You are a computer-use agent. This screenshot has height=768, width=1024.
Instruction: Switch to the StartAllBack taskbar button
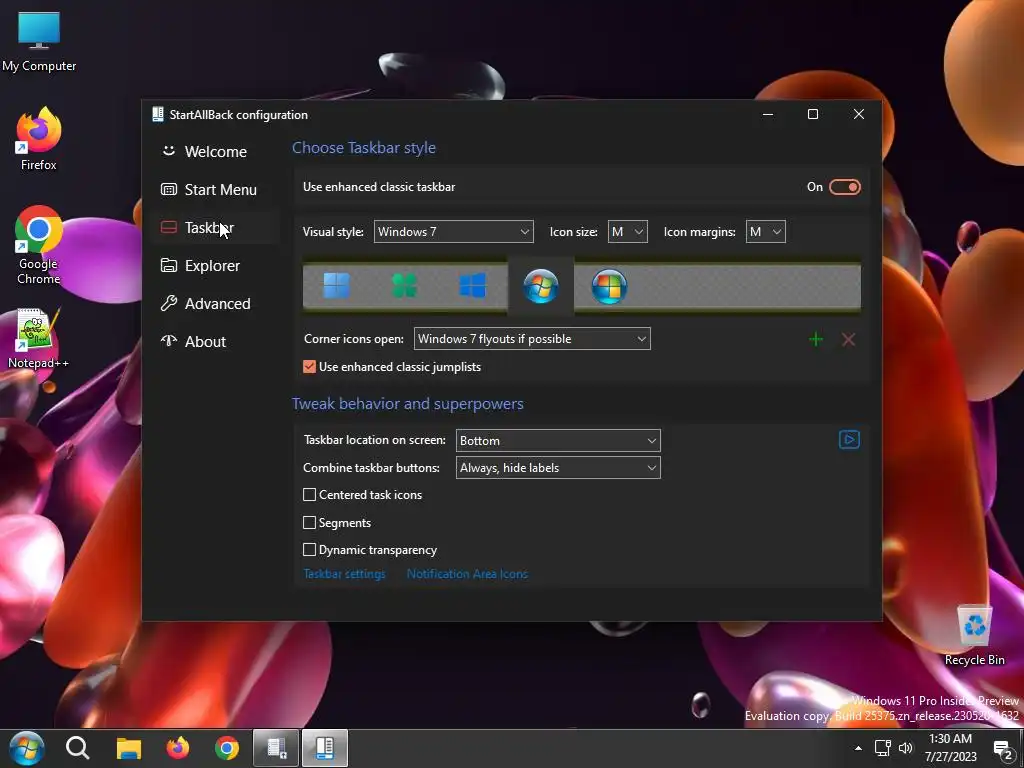tap(325, 748)
